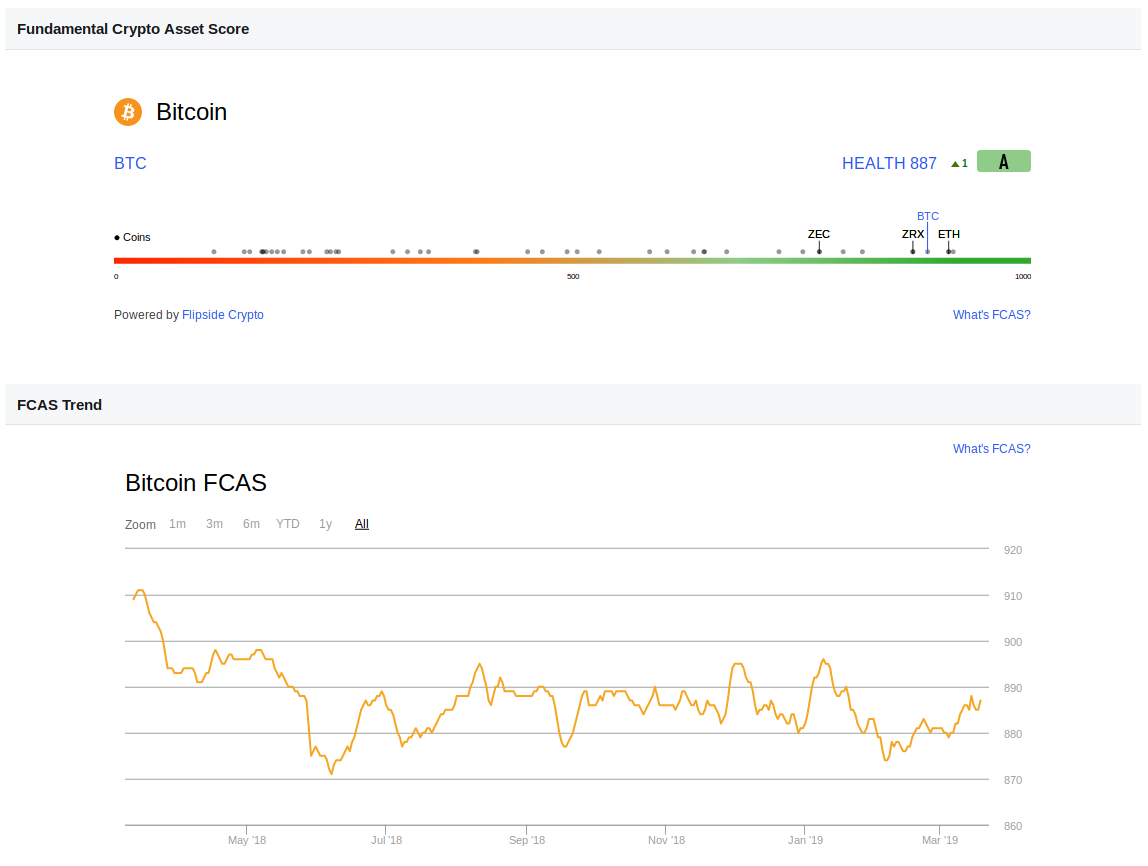The height and width of the screenshot is (866, 1148).
Task: Set chart zoom to 3m
Action: click(x=214, y=524)
